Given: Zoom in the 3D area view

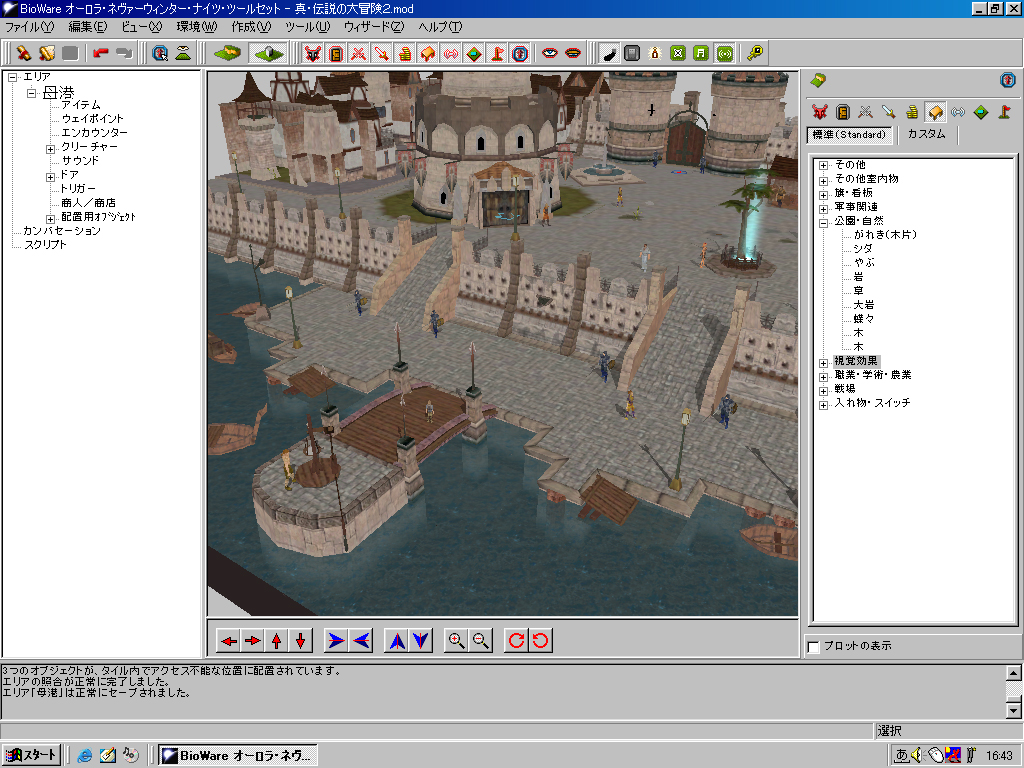Looking at the screenshot, I should 456,641.
